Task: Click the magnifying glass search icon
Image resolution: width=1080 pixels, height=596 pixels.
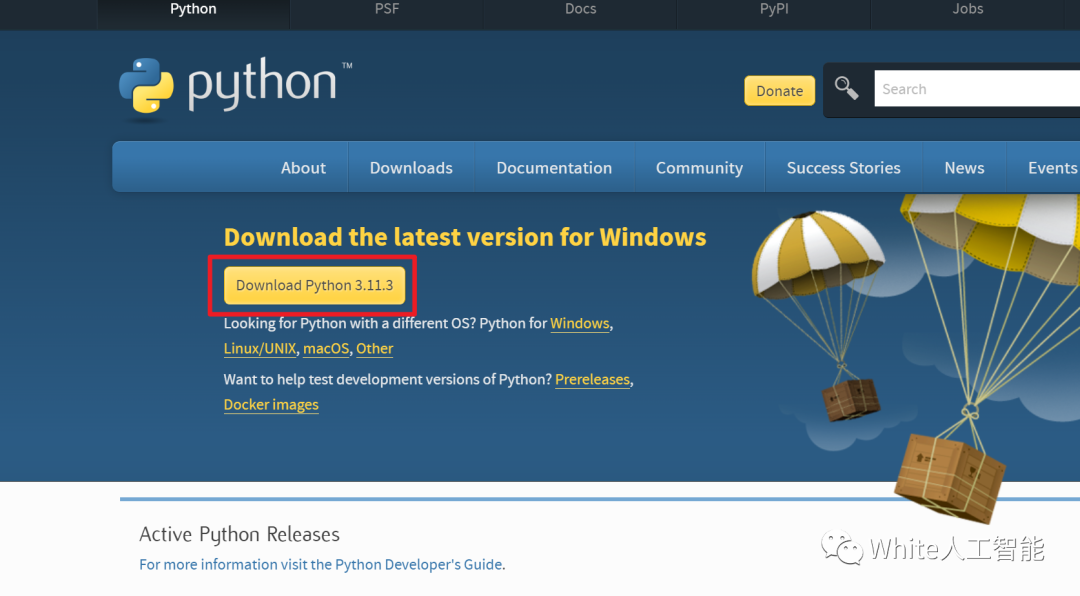Action: point(847,89)
